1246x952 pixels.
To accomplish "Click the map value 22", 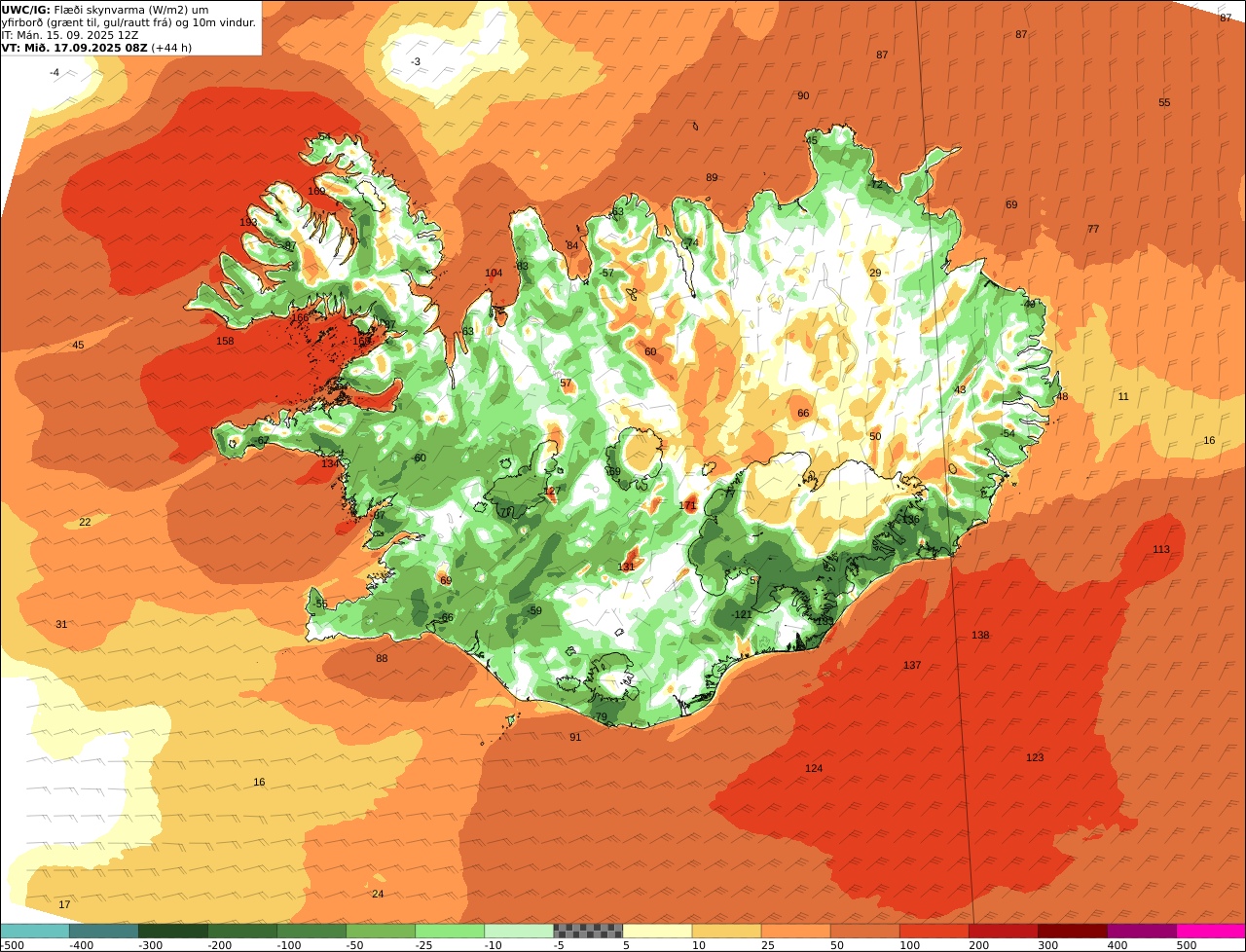I will (x=85, y=522).
